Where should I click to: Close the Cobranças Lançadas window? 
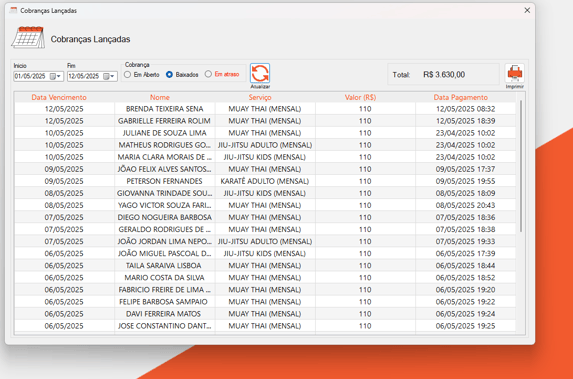pyautogui.click(x=527, y=10)
